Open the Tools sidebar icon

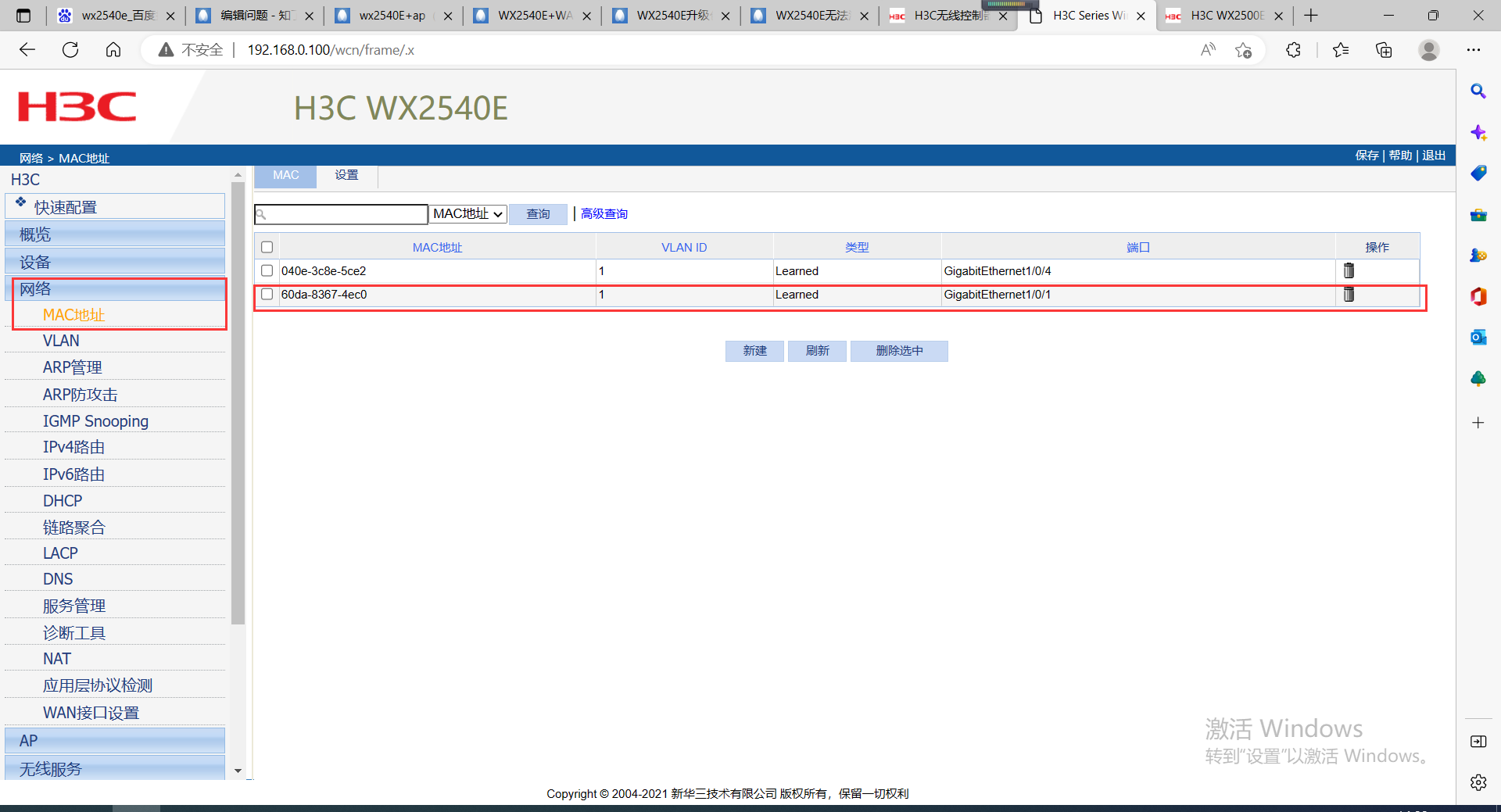(x=1478, y=214)
